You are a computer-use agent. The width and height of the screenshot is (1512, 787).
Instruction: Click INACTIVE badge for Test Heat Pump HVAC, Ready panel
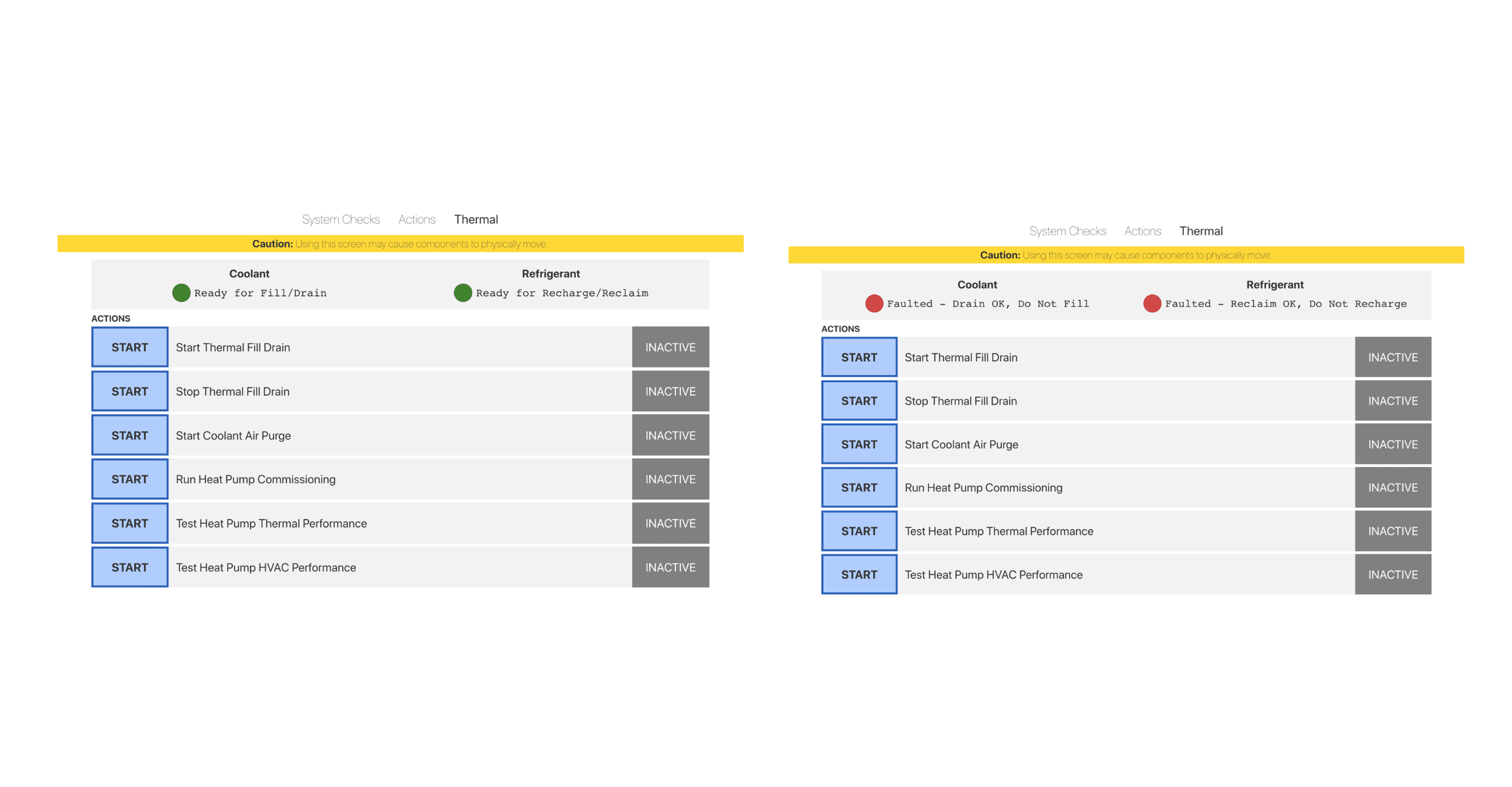(x=670, y=568)
